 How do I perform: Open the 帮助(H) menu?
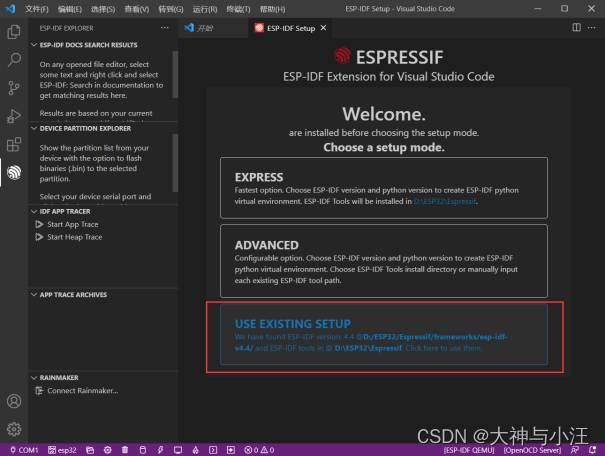pyautogui.click(x=272, y=8)
